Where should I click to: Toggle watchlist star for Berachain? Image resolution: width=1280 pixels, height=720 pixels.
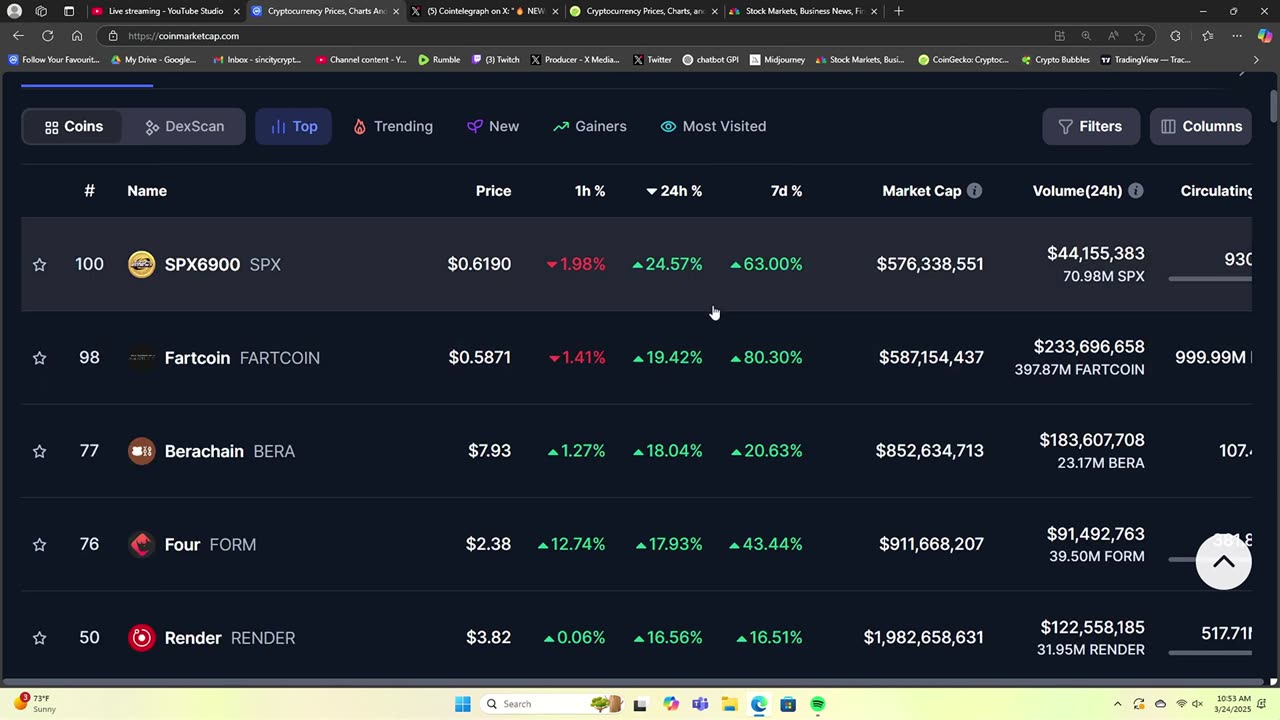pyautogui.click(x=39, y=452)
